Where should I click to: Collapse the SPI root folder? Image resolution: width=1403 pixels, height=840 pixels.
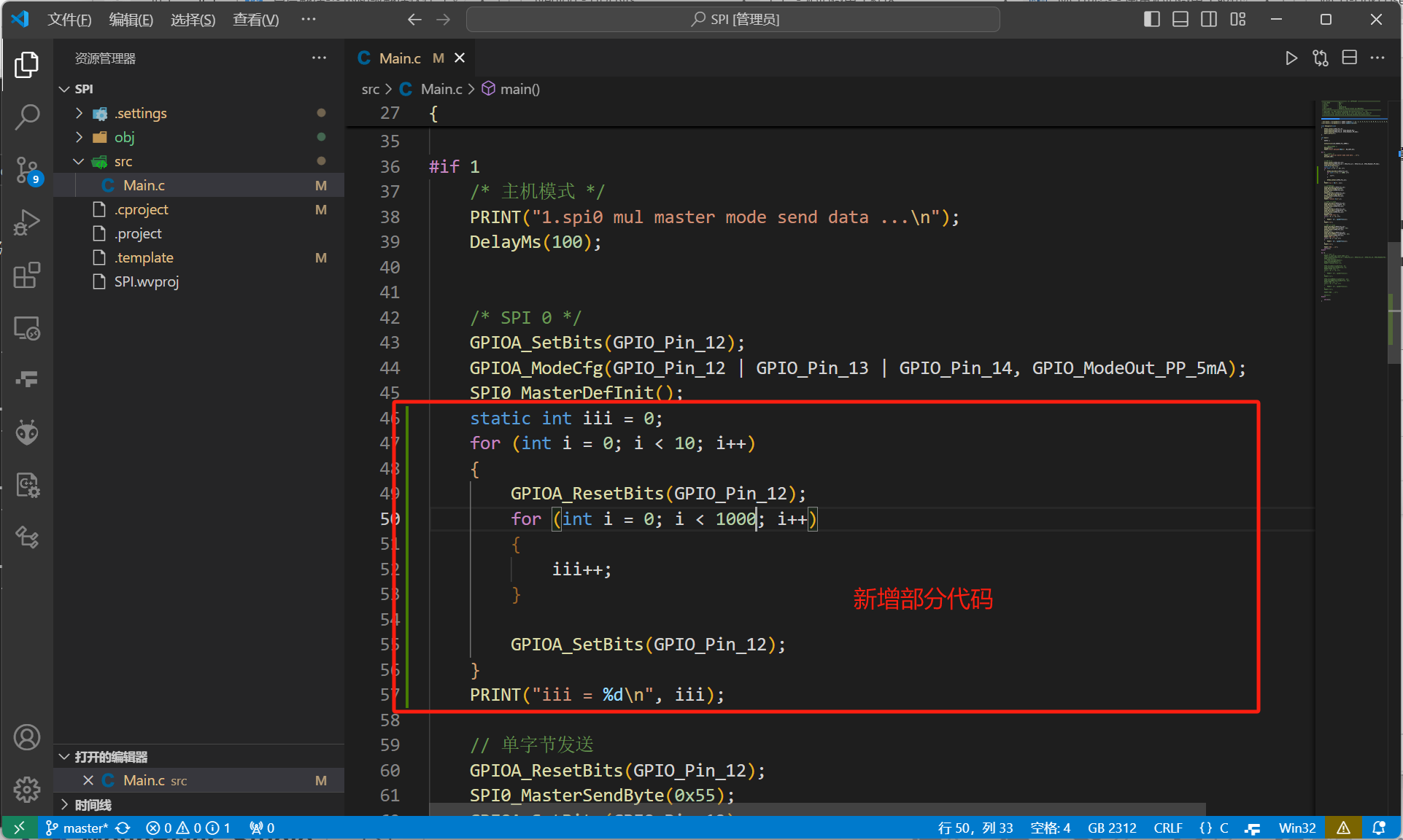click(64, 89)
